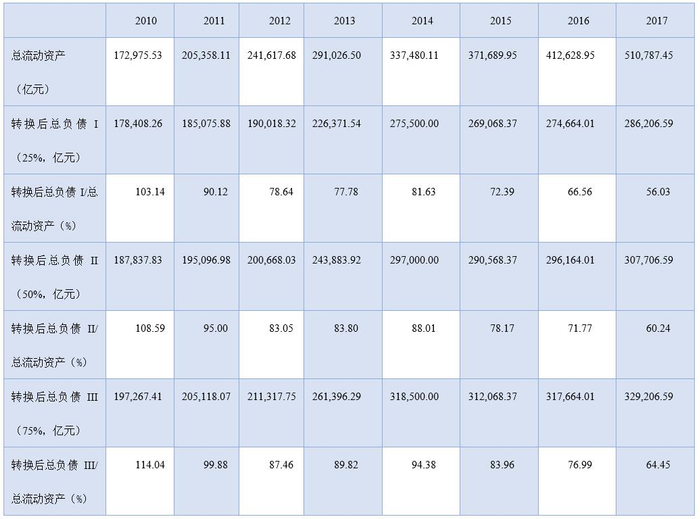The height and width of the screenshot is (519, 700).
Task: Click the 114.04 value cell
Action: 145,465
